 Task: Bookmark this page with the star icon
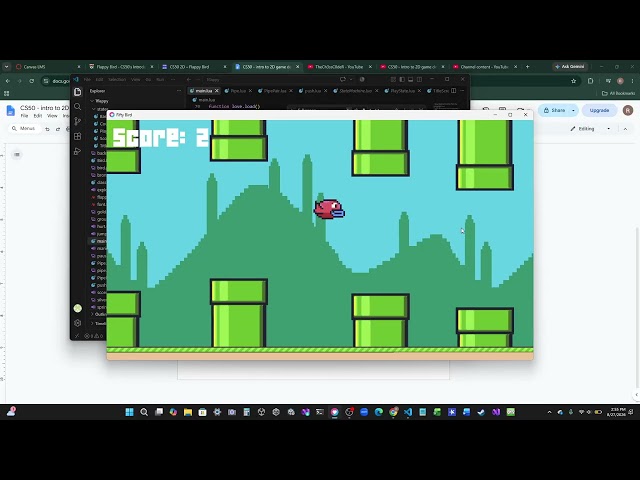573,81
